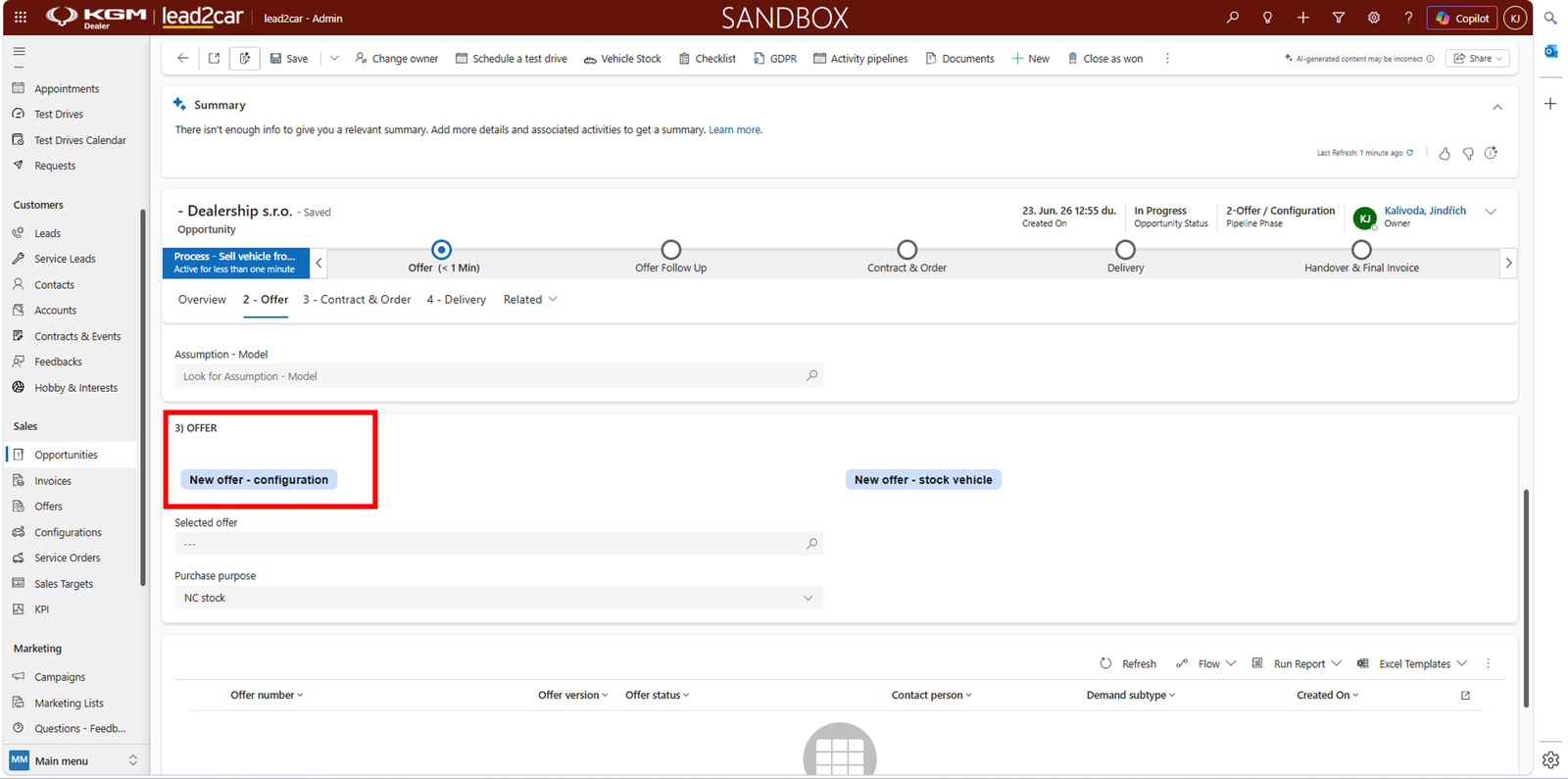Open Vehicle Stock from command bar

tap(622, 59)
